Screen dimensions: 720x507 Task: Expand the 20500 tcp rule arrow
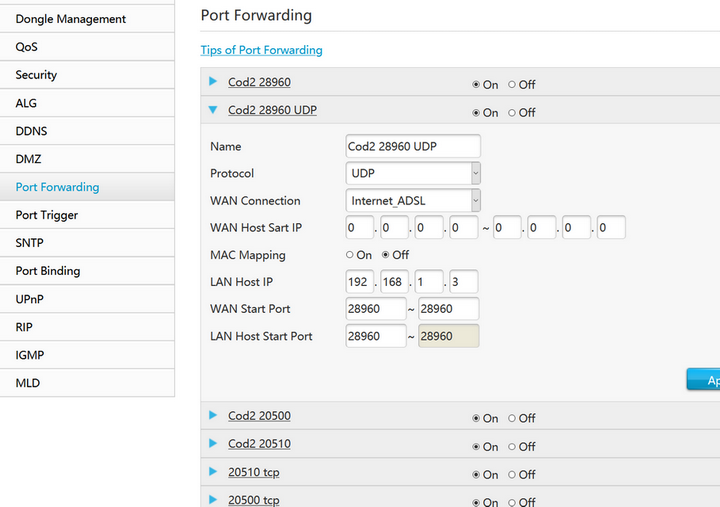[x=213, y=500]
